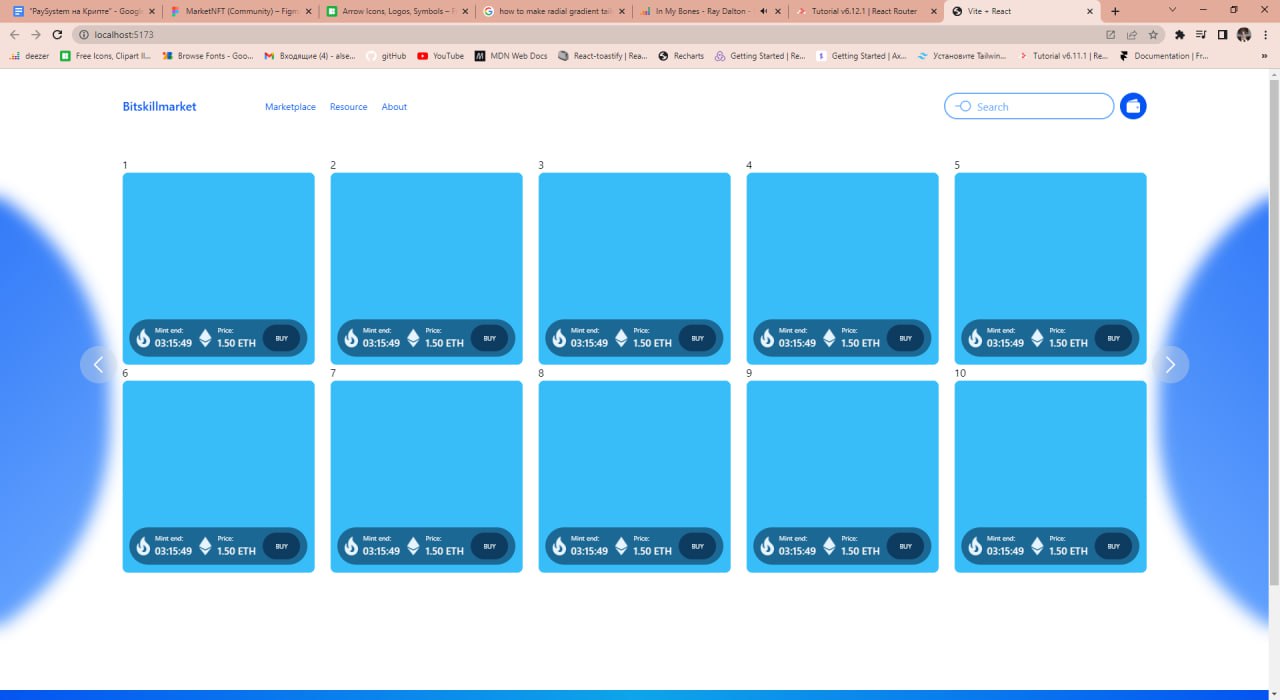Screen dimensions: 1280x700
Task: Toggle the Chrome side panel icon
Action: click(x=1222, y=34)
